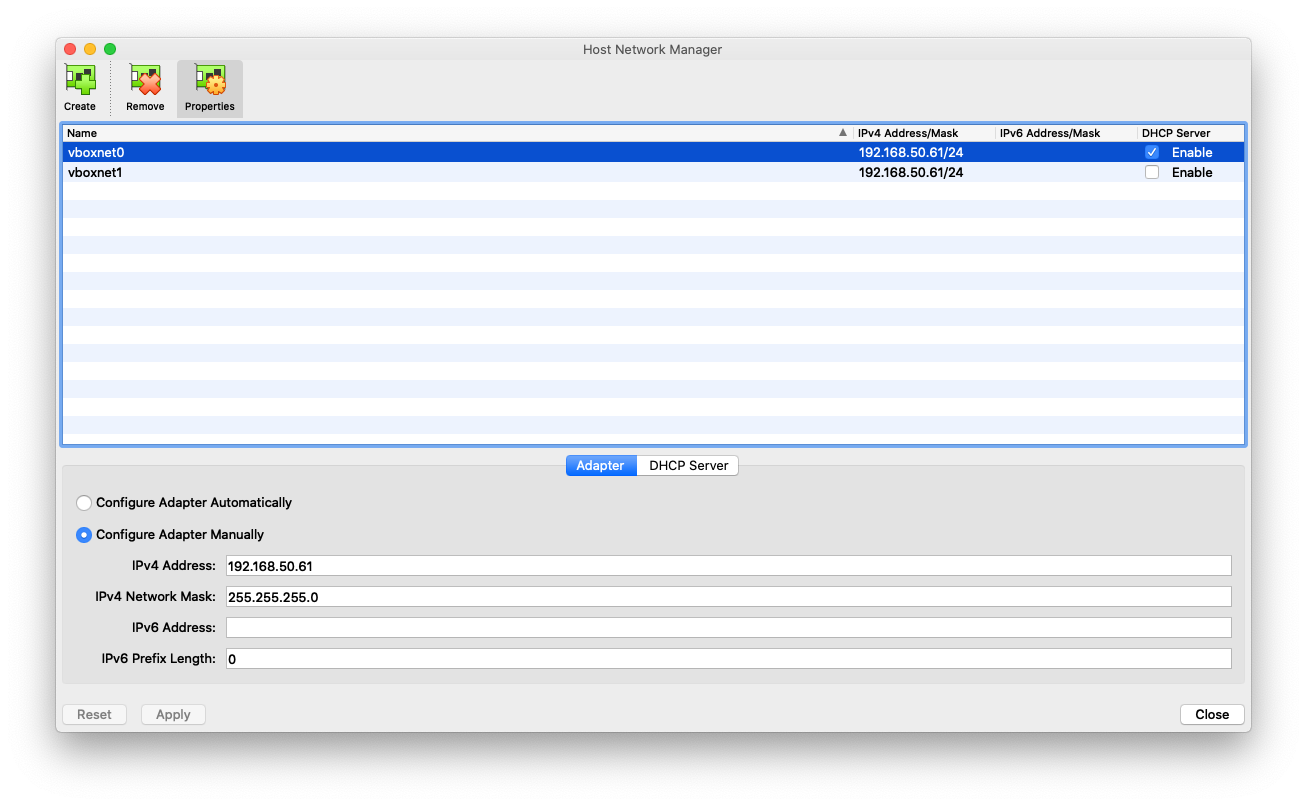Uncheck DHCP Server Enable for vboxnet0
The image size is (1307, 806).
click(1152, 152)
